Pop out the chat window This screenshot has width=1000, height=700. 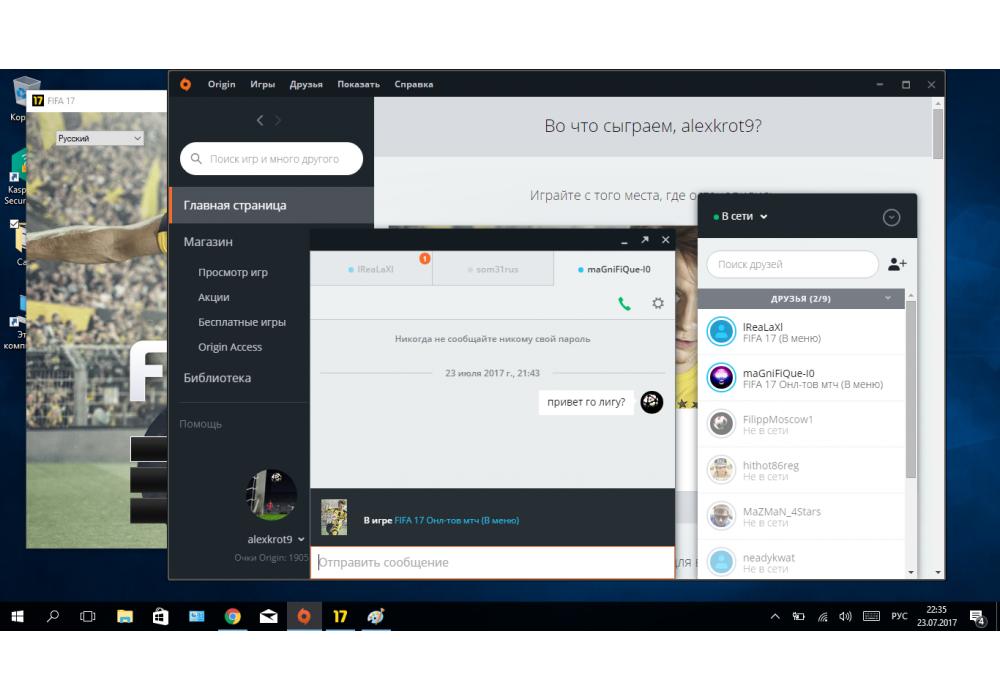[645, 240]
